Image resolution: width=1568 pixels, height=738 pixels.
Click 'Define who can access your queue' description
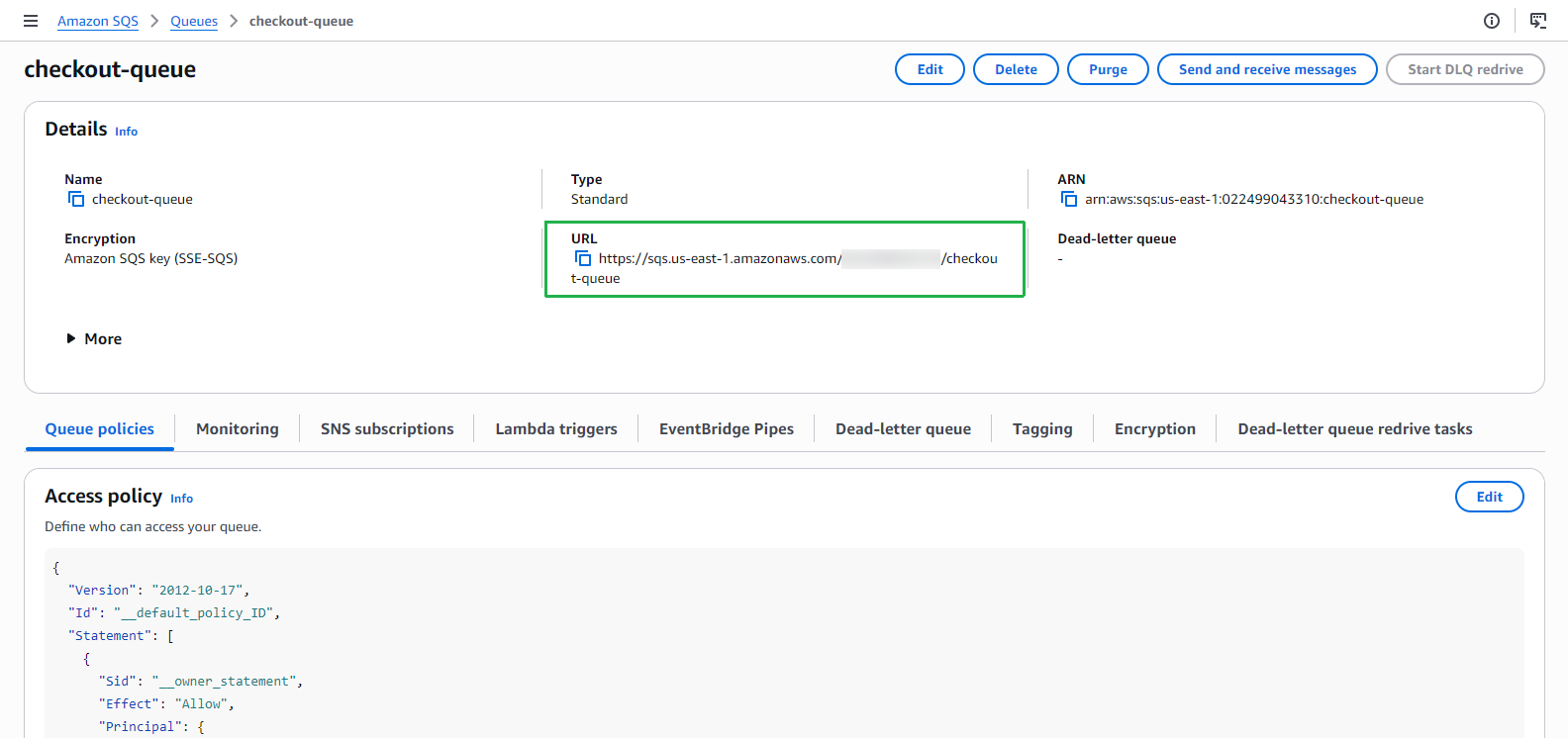point(153,527)
